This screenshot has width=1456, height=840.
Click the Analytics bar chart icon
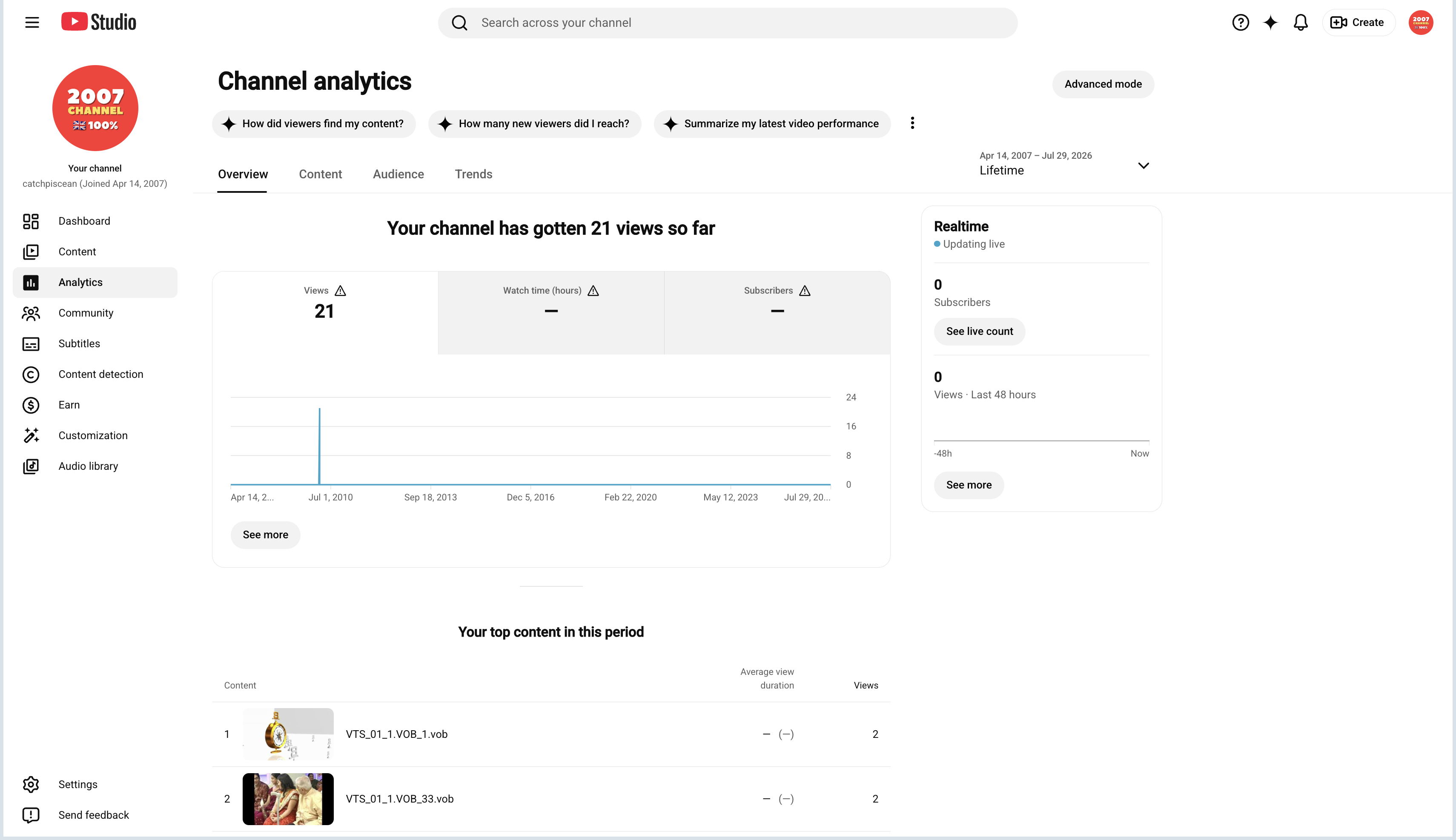click(31, 282)
